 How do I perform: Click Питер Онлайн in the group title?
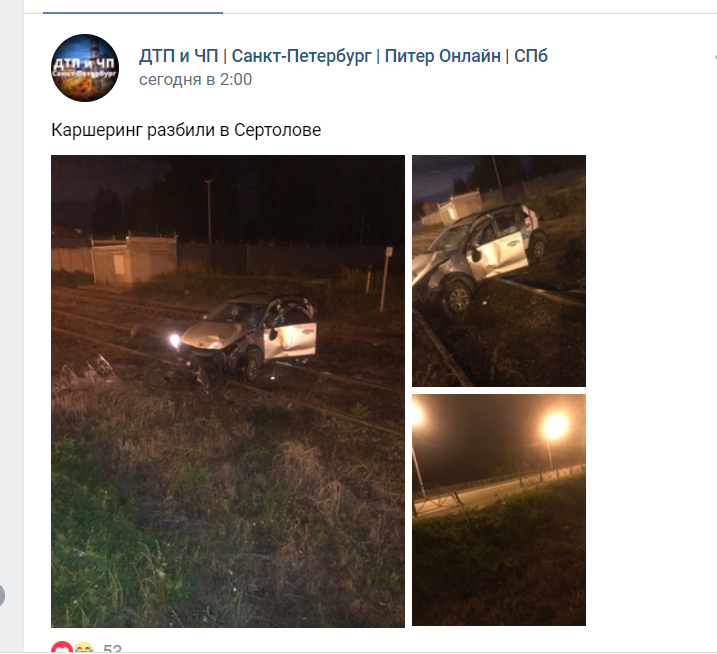[443, 56]
